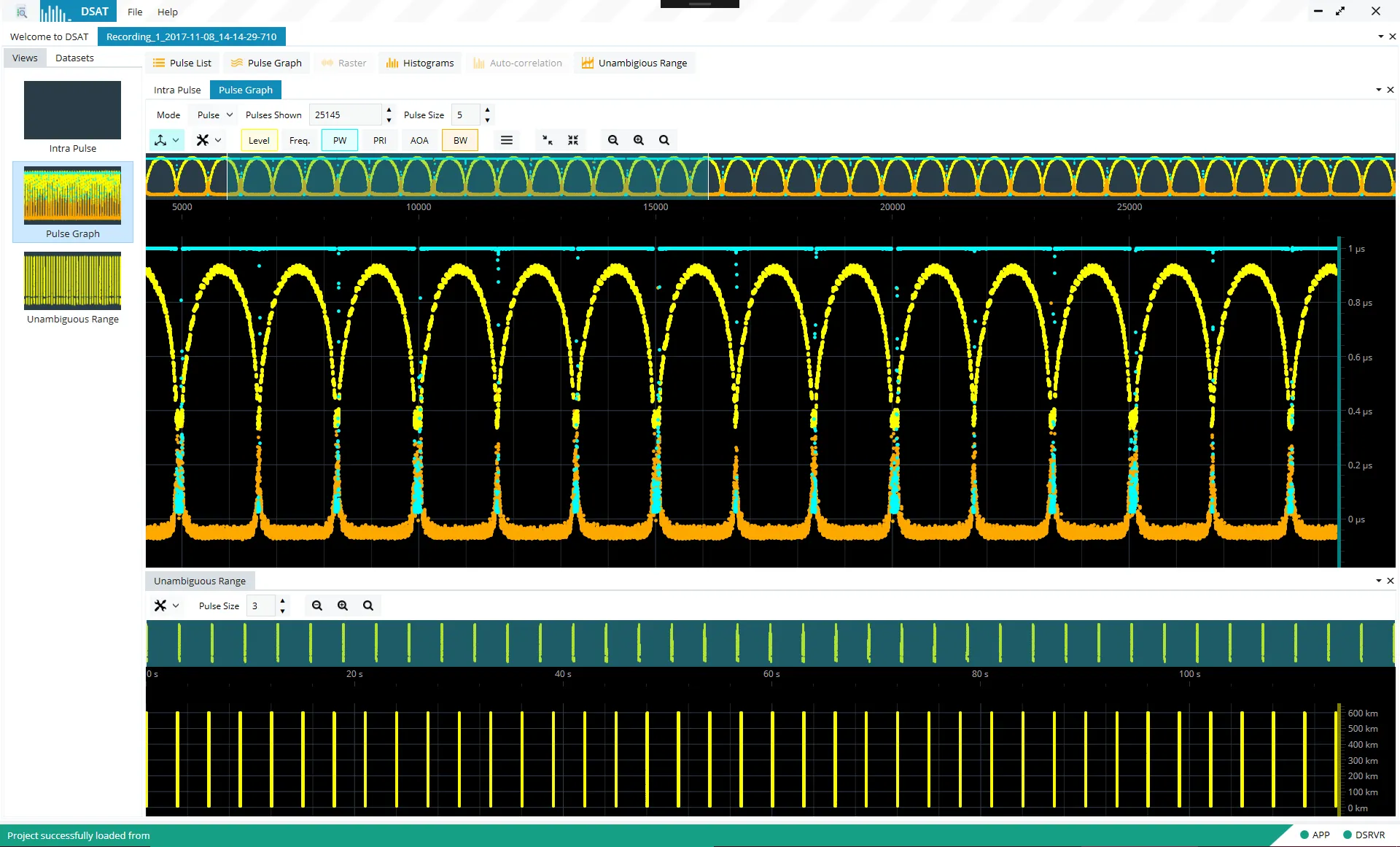Image resolution: width=1400 pixels, height=847 pixels.
Task: Toggle the PRI parameter display
Action: (x=380, y=140)
